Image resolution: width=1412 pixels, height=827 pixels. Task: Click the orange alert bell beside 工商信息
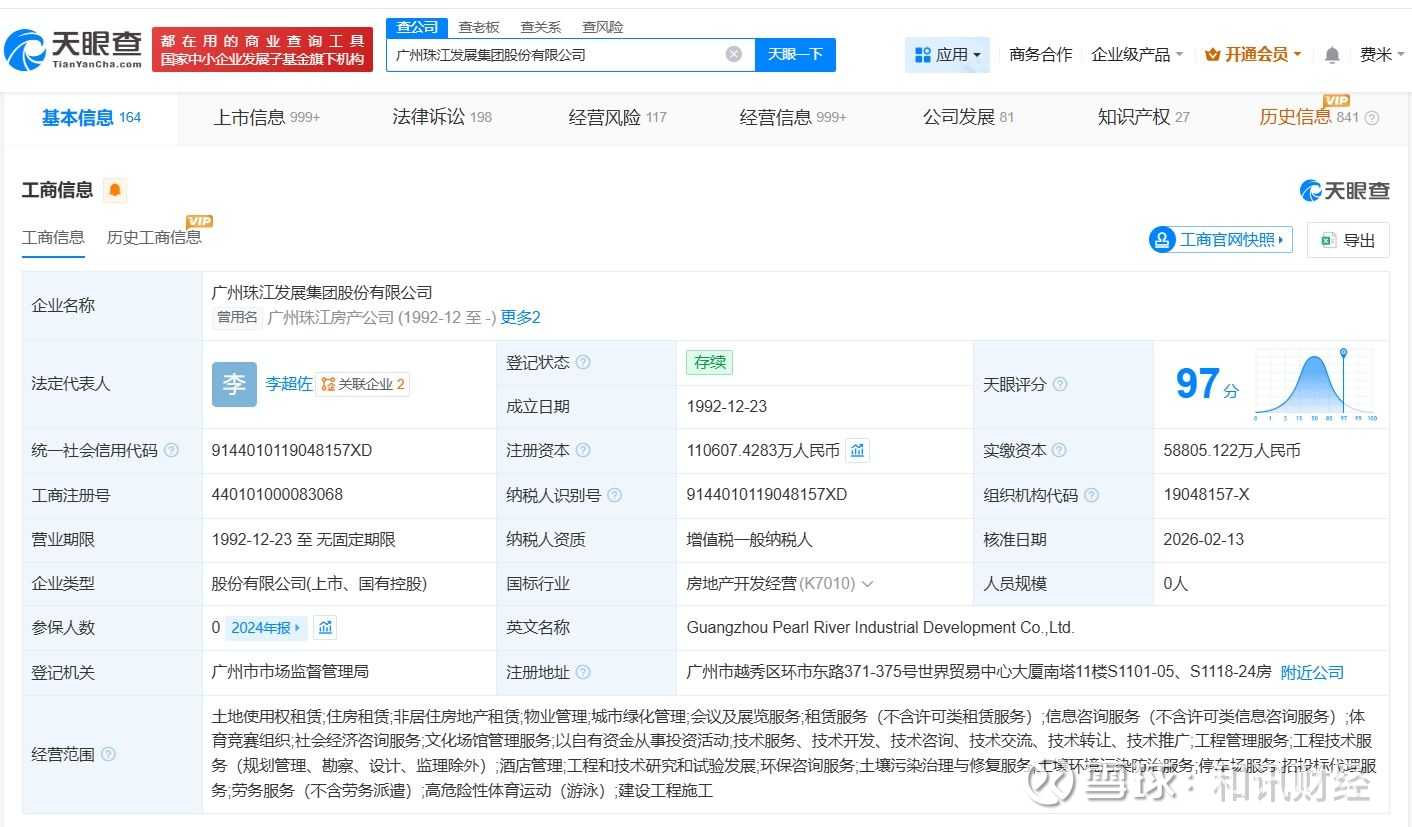(115, 190)
